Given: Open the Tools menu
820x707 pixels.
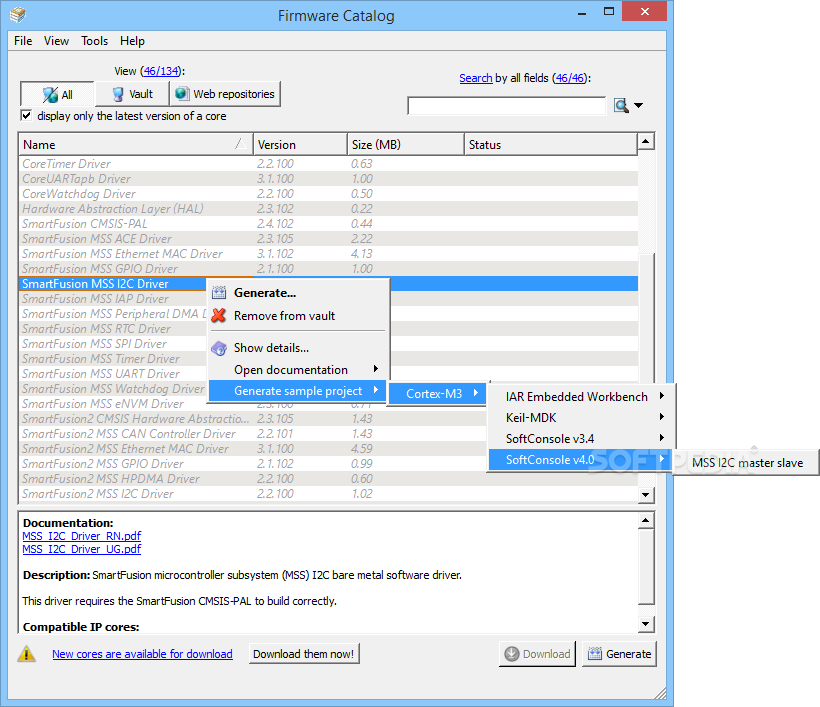Looking at the screenshot, I should (x=94, y=41).
